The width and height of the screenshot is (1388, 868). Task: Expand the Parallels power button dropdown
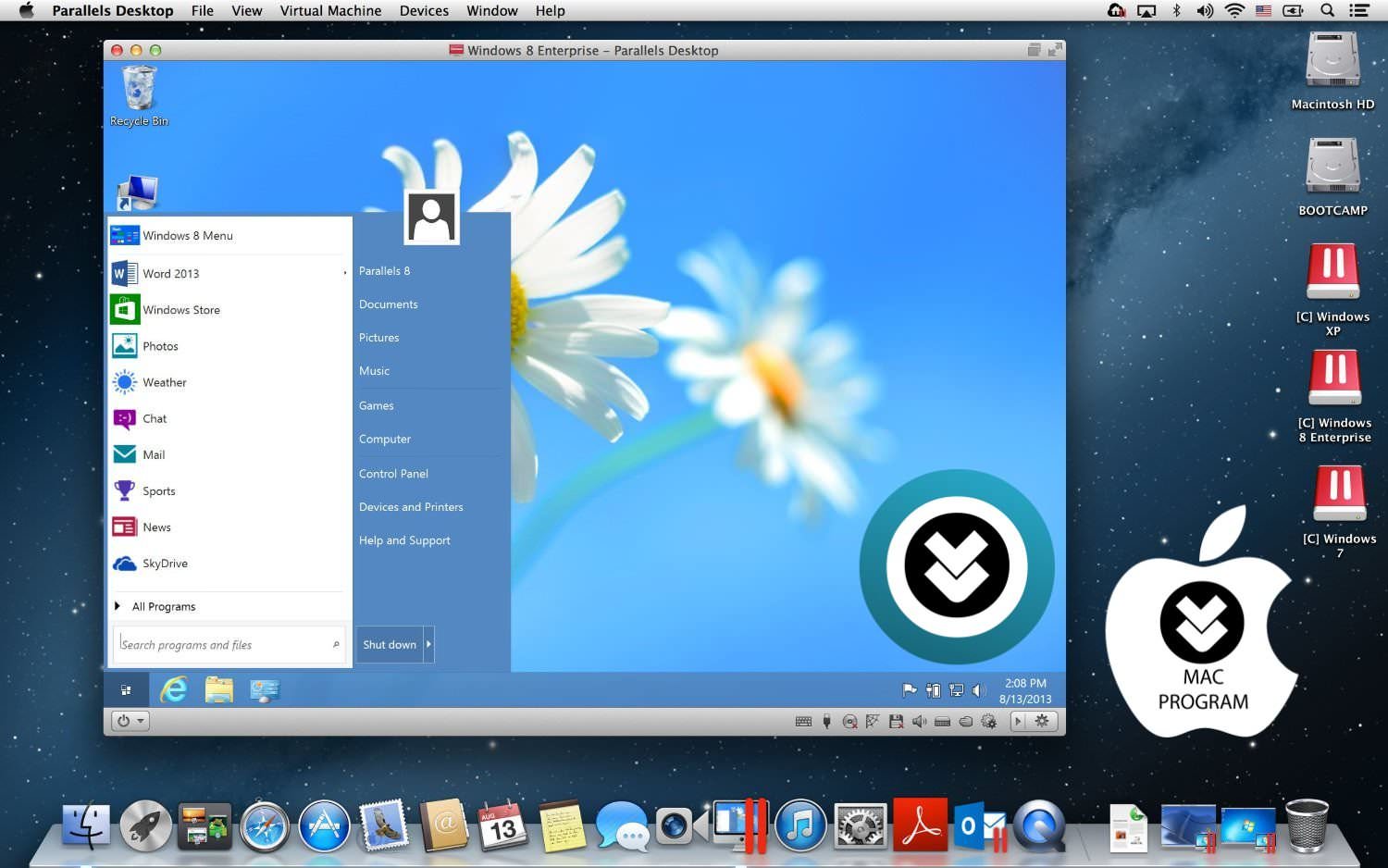coord(130,721)
